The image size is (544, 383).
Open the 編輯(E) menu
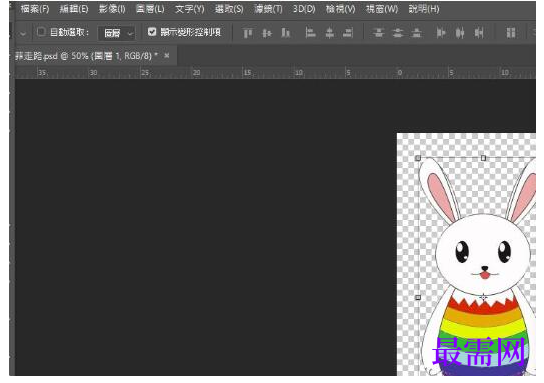(74, 9)
